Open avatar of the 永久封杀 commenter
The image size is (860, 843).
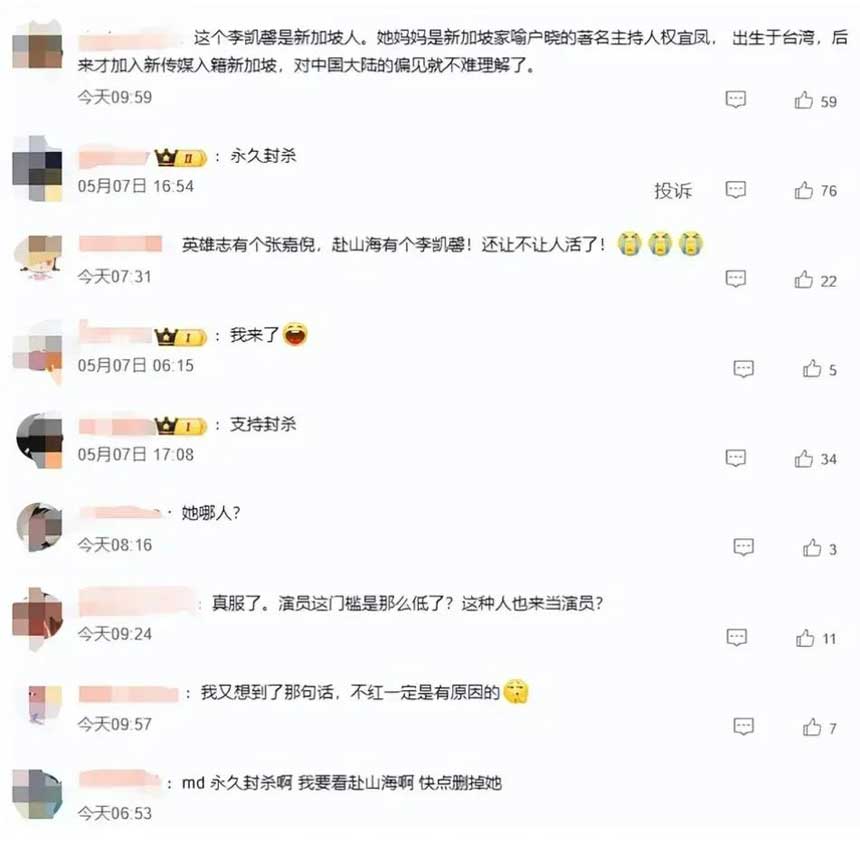click(37, 168)
